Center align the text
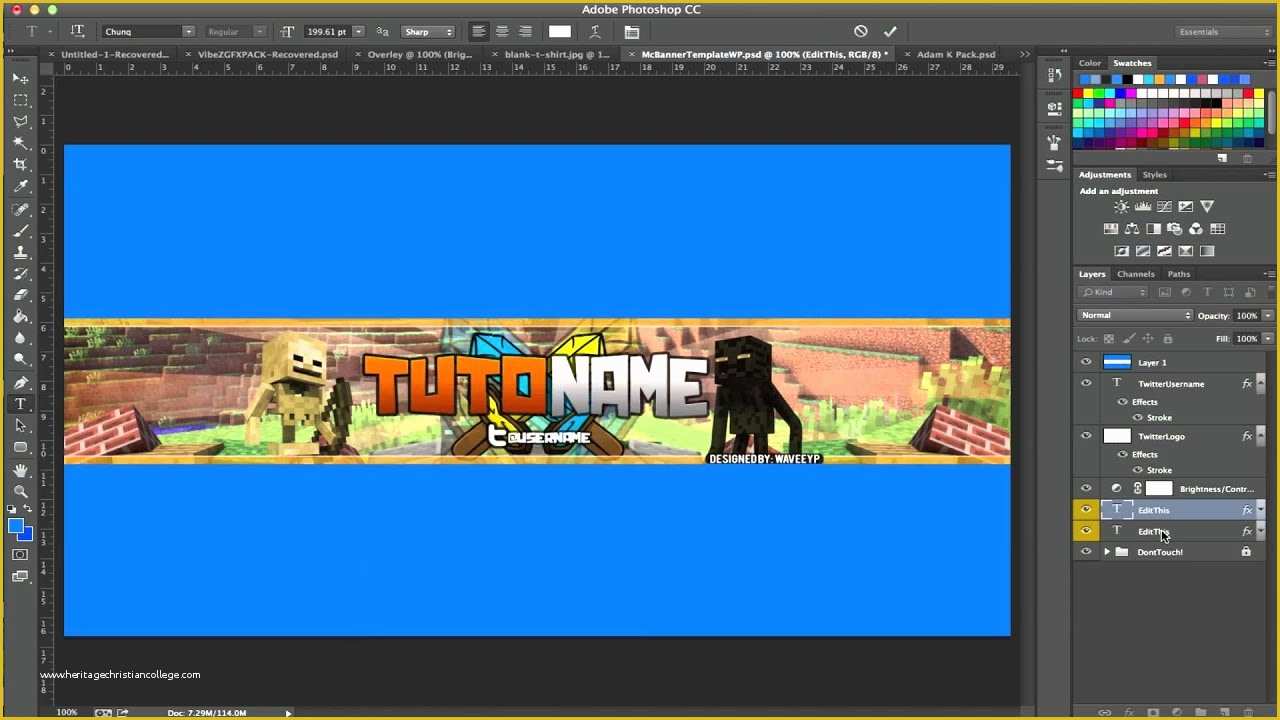 [502, 31]
